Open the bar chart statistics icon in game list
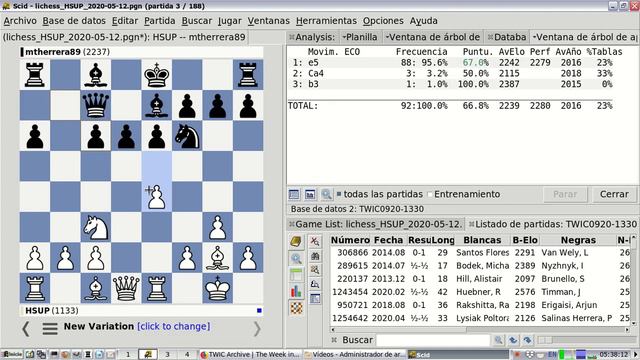Screen dimensions: 640x360 tap(296, 291)
